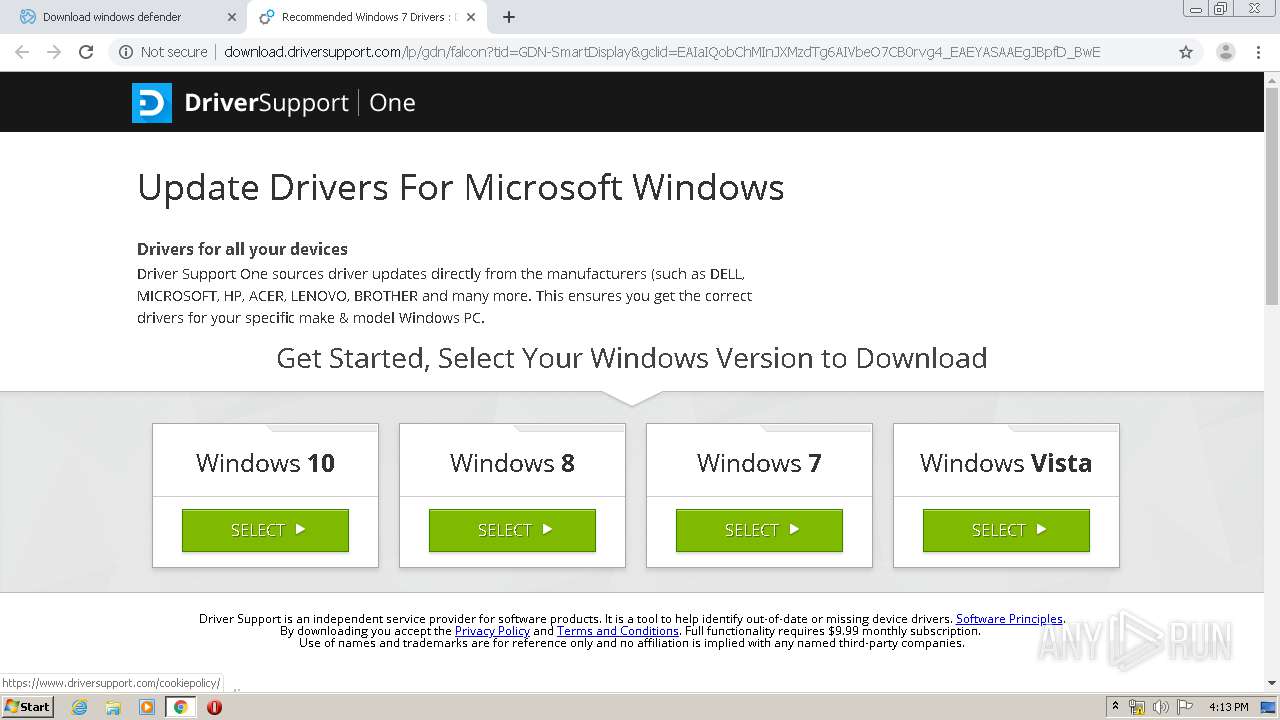
Task: Click the browser back arrow
Action: click(x=22, y=52)
